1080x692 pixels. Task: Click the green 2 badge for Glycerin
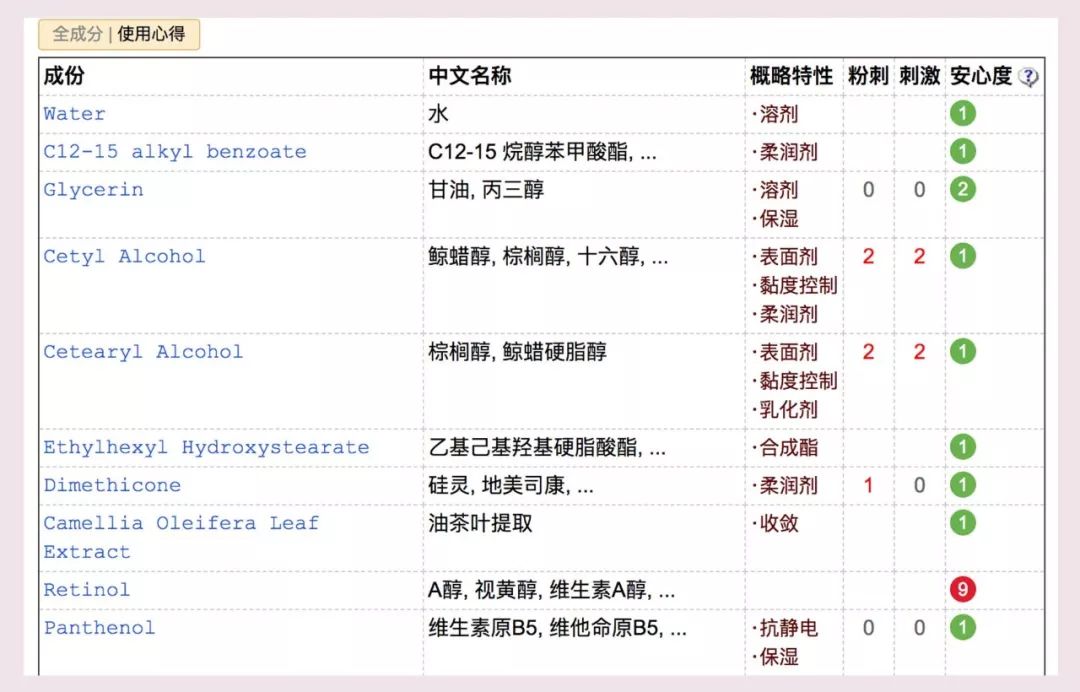pyautogui.click(x=962, y=189)
